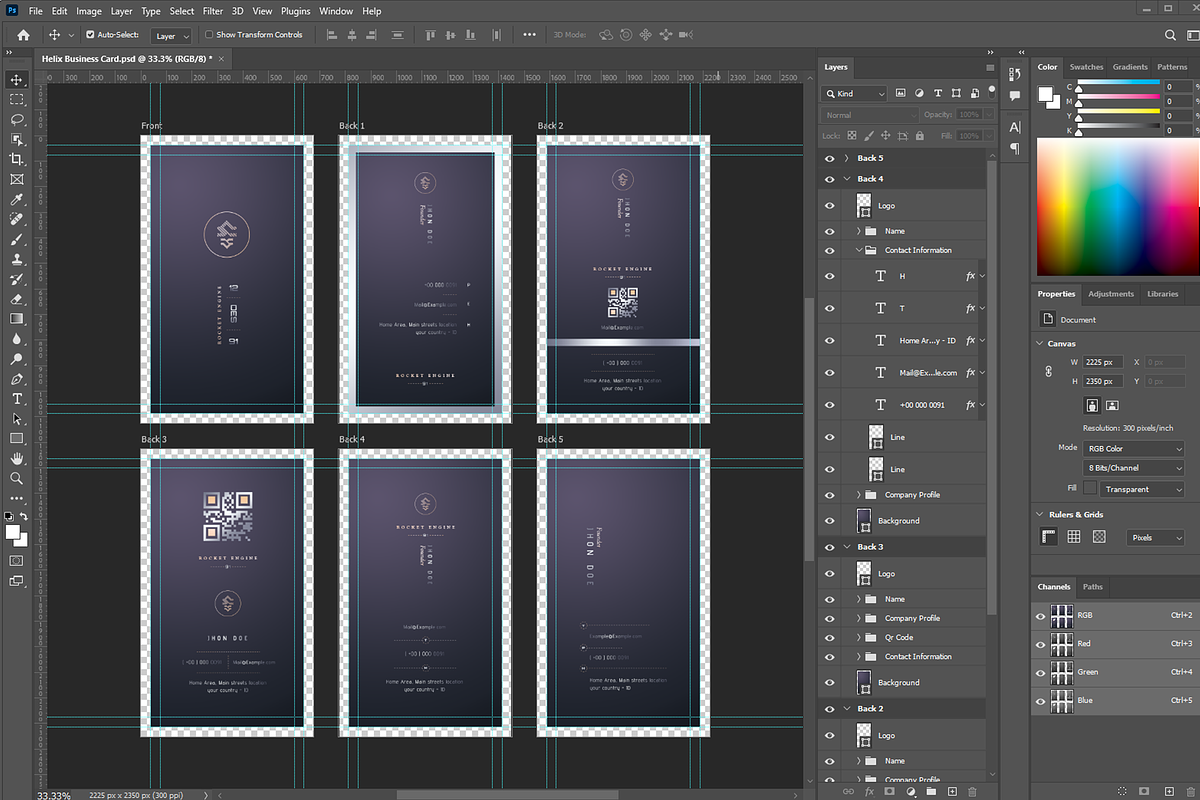This screenshot has height=800, width=1200.
Task: Expand the Back 5 layer group
Action: [x=846, y=158]
